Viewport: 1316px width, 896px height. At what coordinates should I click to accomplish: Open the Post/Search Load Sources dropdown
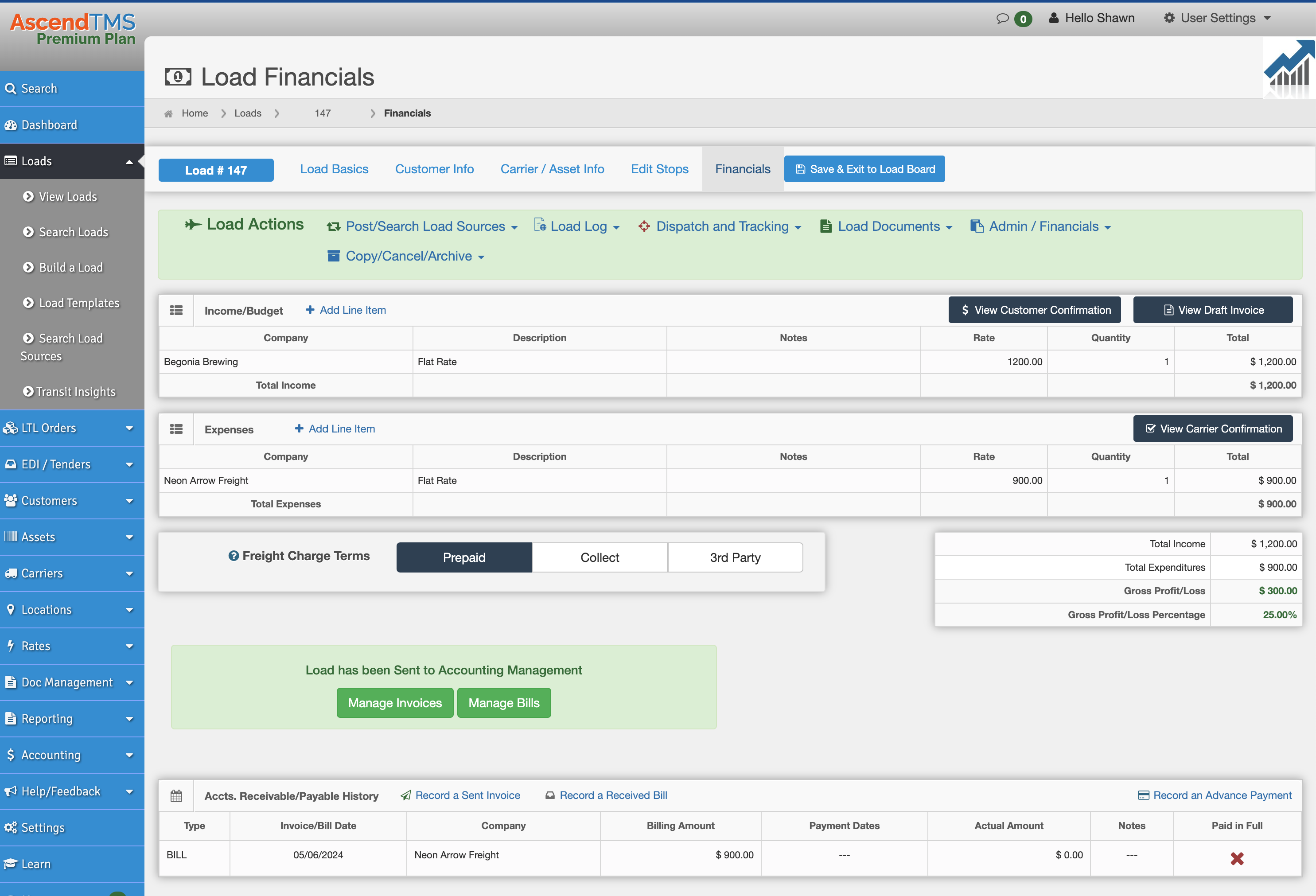(x=422, y=226)
